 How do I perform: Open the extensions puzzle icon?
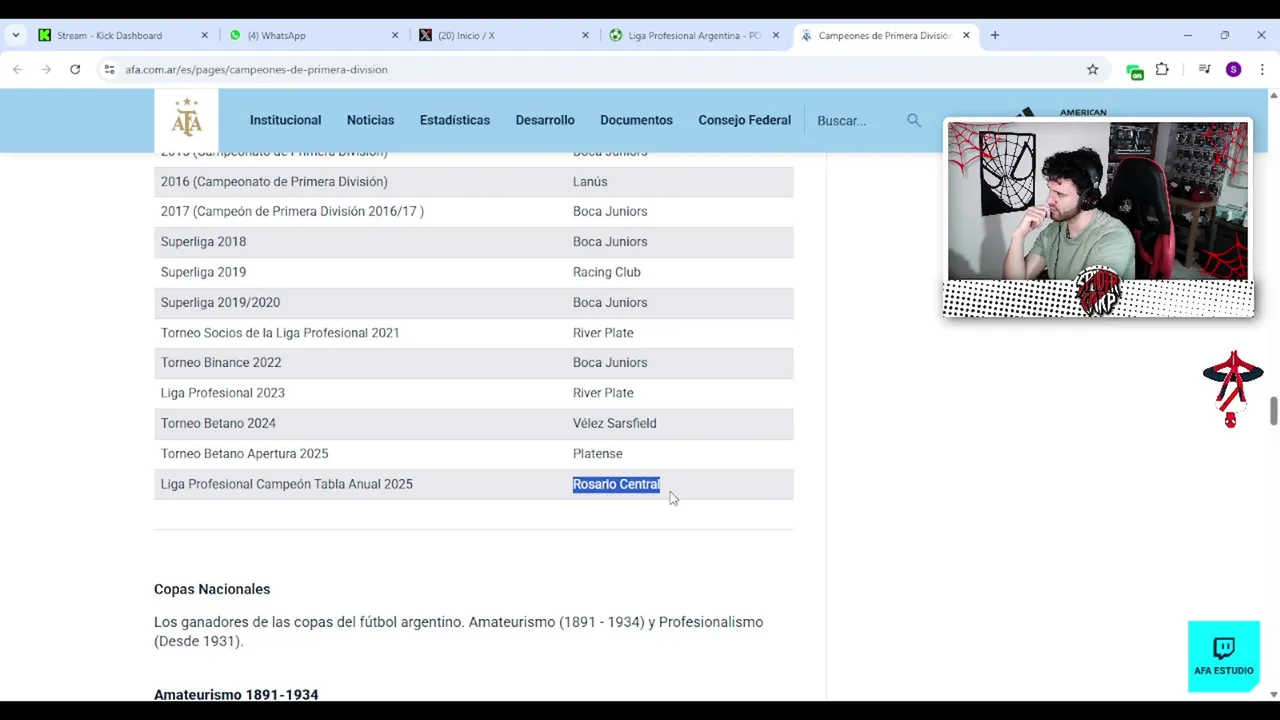[x=1162, y=69]
